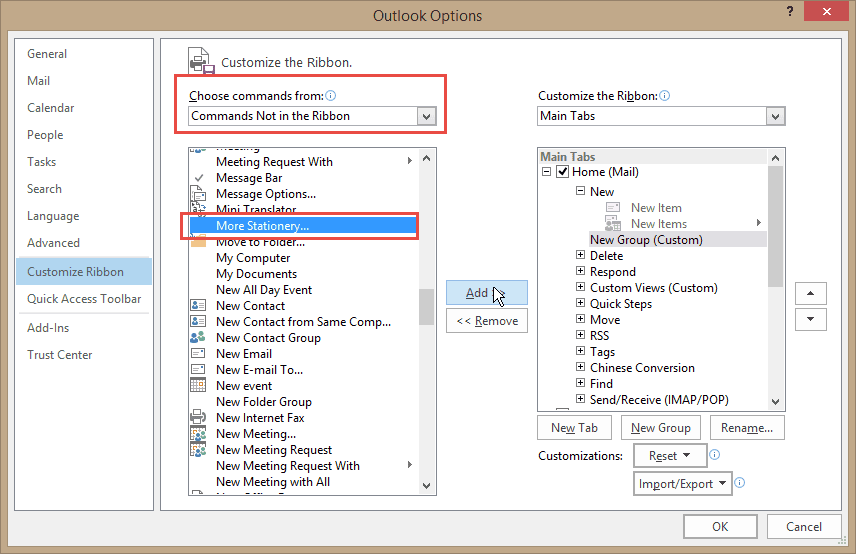
Task: Expand the Send/Receive (IMAP/POP) group
Action: 580,399
